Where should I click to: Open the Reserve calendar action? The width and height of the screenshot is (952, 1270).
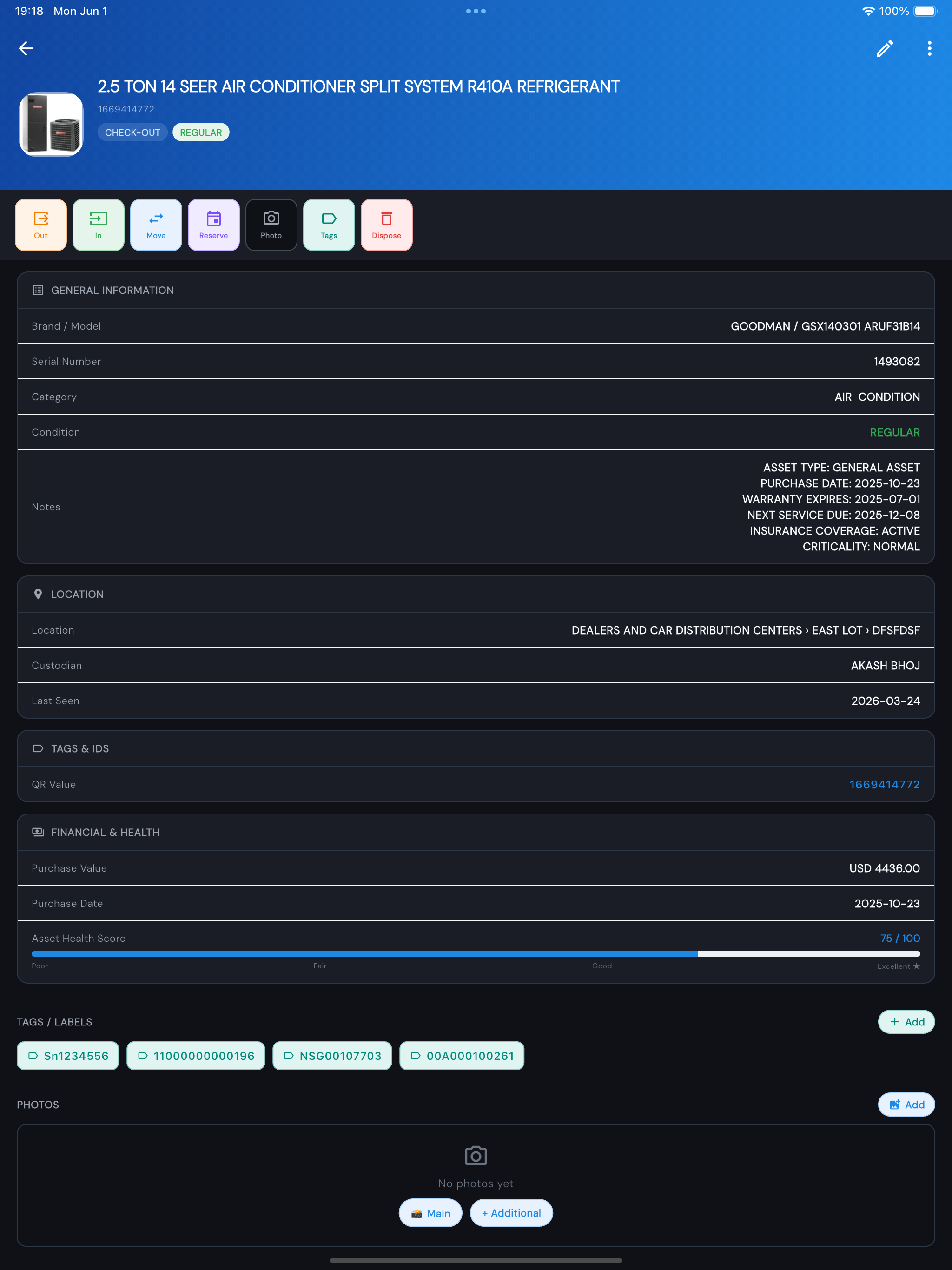click(214, 225)
